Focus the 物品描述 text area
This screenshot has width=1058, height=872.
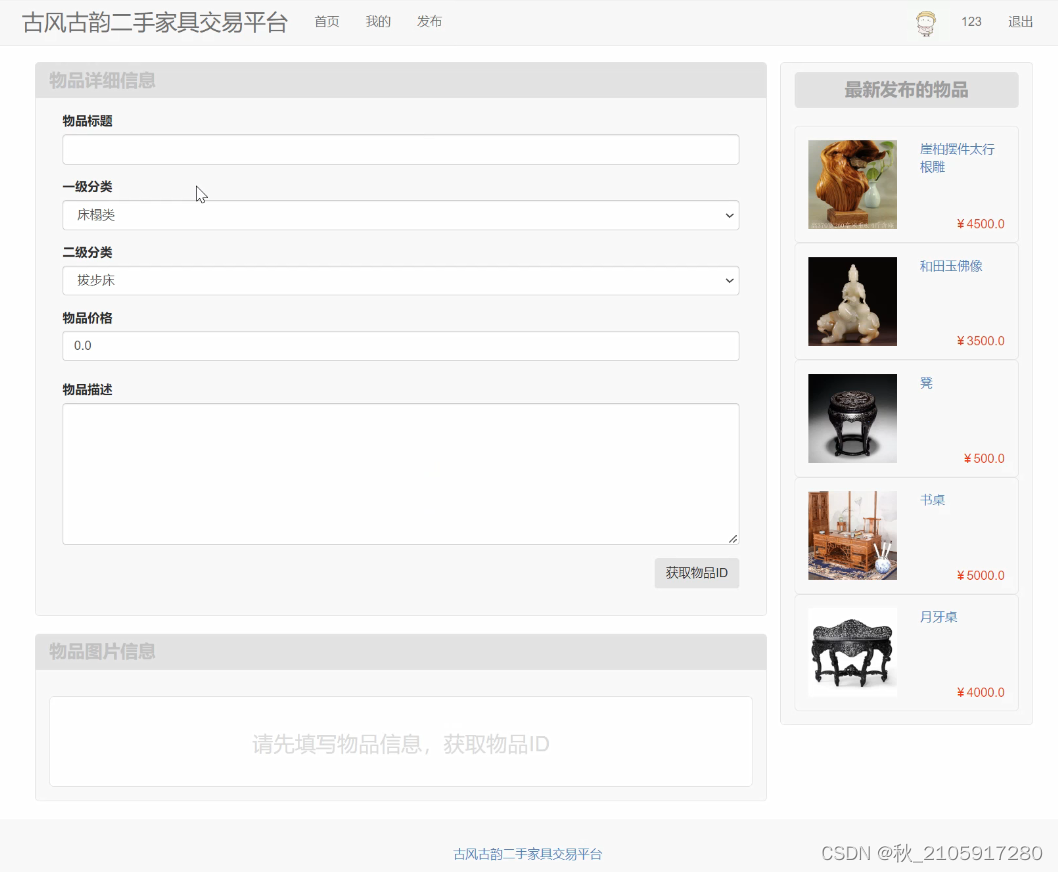point(401,474)
